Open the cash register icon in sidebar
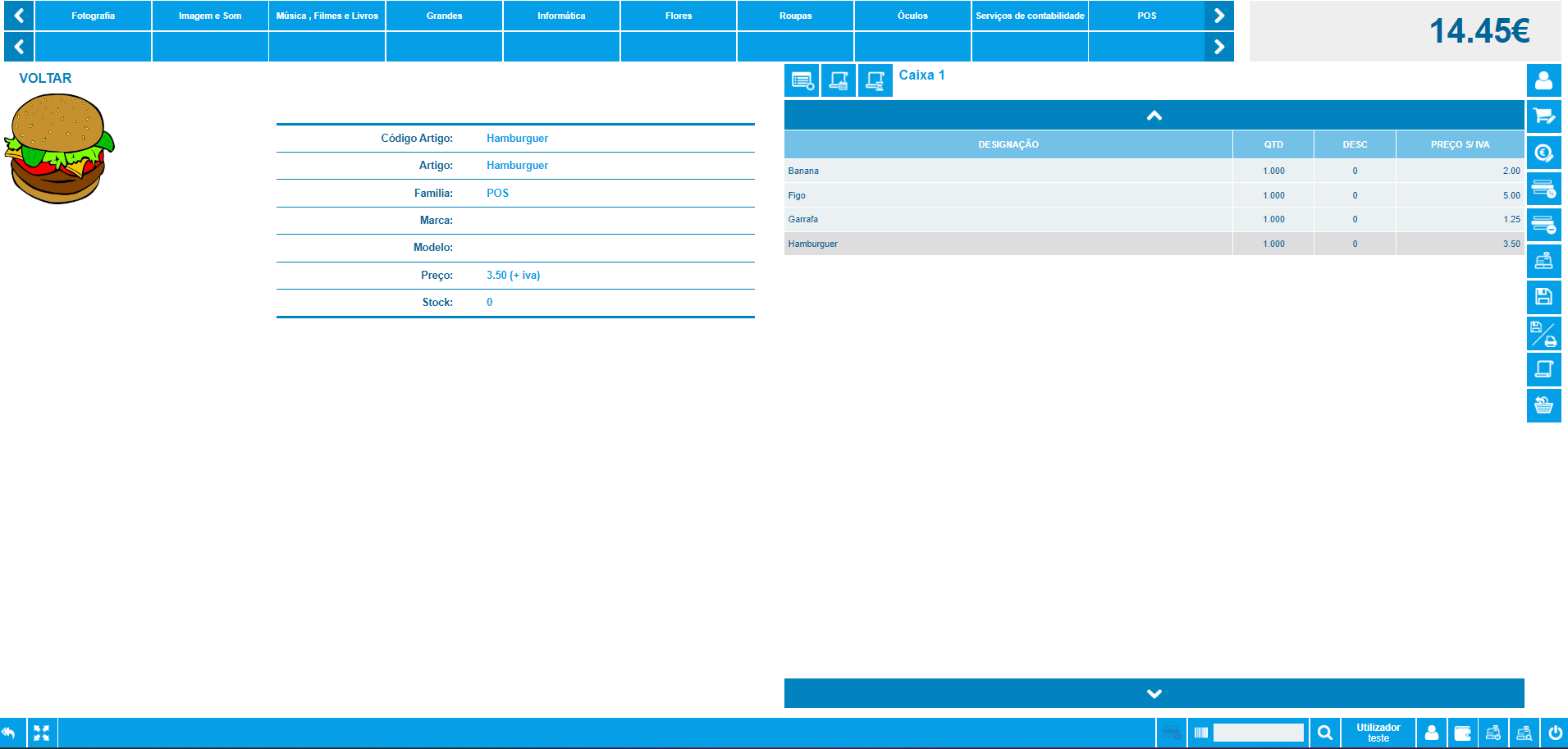The width and height of the screenshot is (1568, 749). tap(1543, 261)
